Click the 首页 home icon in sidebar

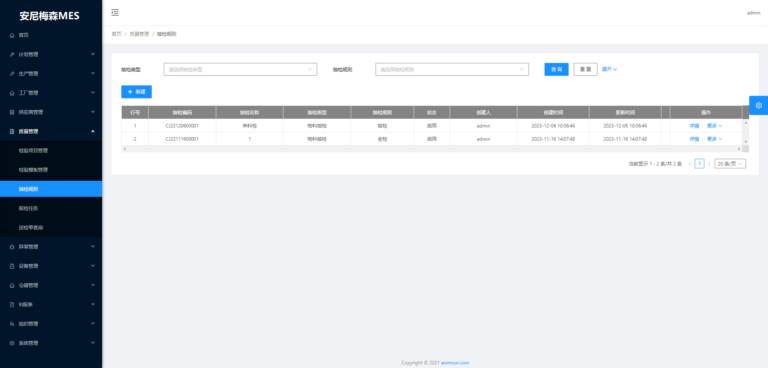click(12, 35)
